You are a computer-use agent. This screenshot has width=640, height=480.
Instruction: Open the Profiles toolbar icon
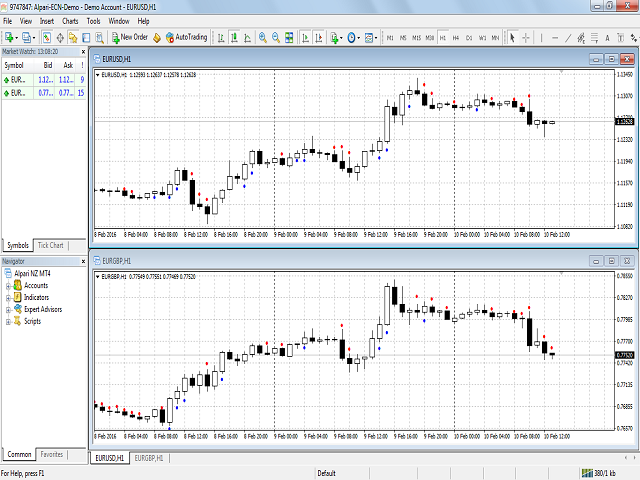tap(26, 38)
